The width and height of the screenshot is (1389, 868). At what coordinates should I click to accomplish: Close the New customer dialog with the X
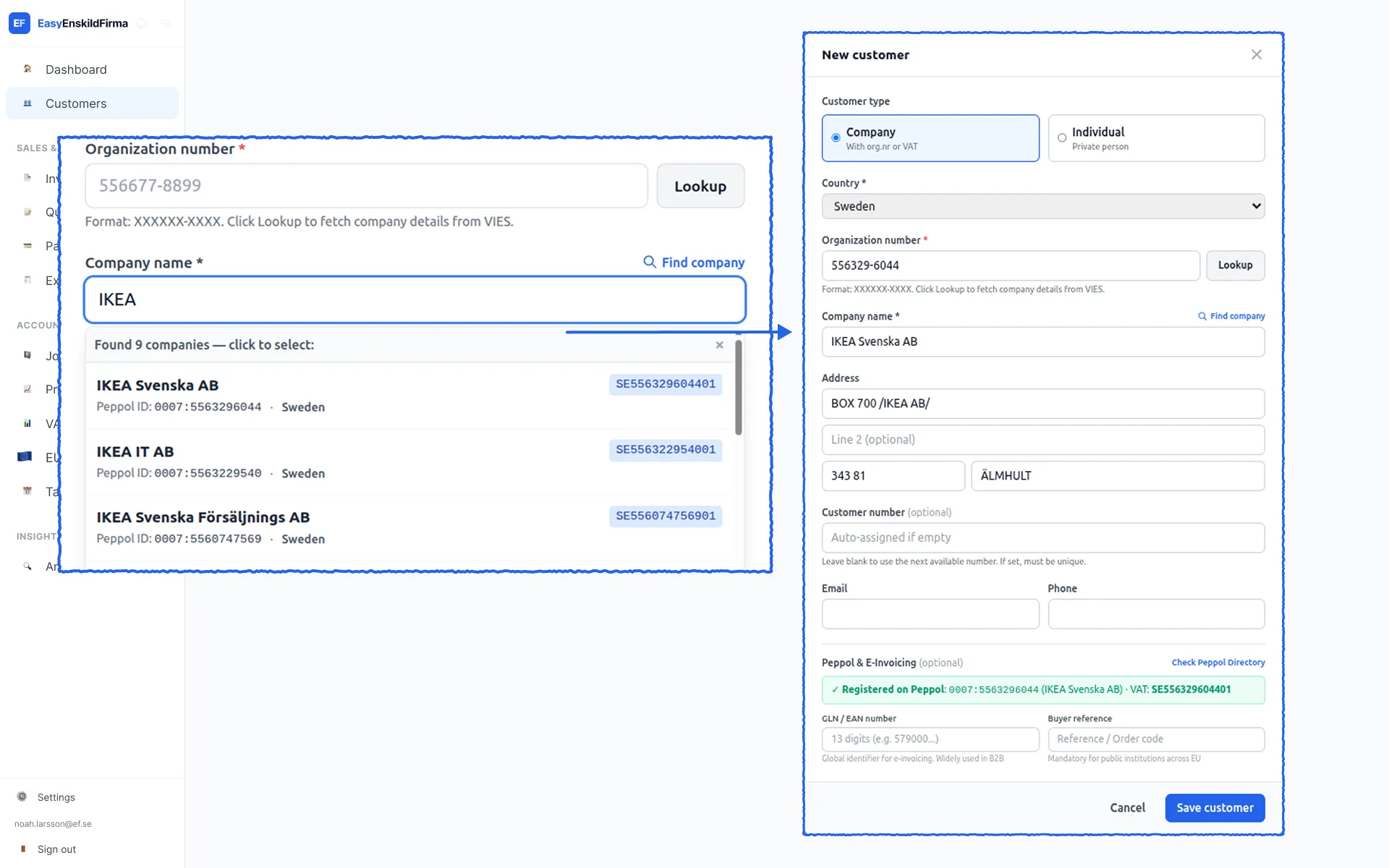1257,55
